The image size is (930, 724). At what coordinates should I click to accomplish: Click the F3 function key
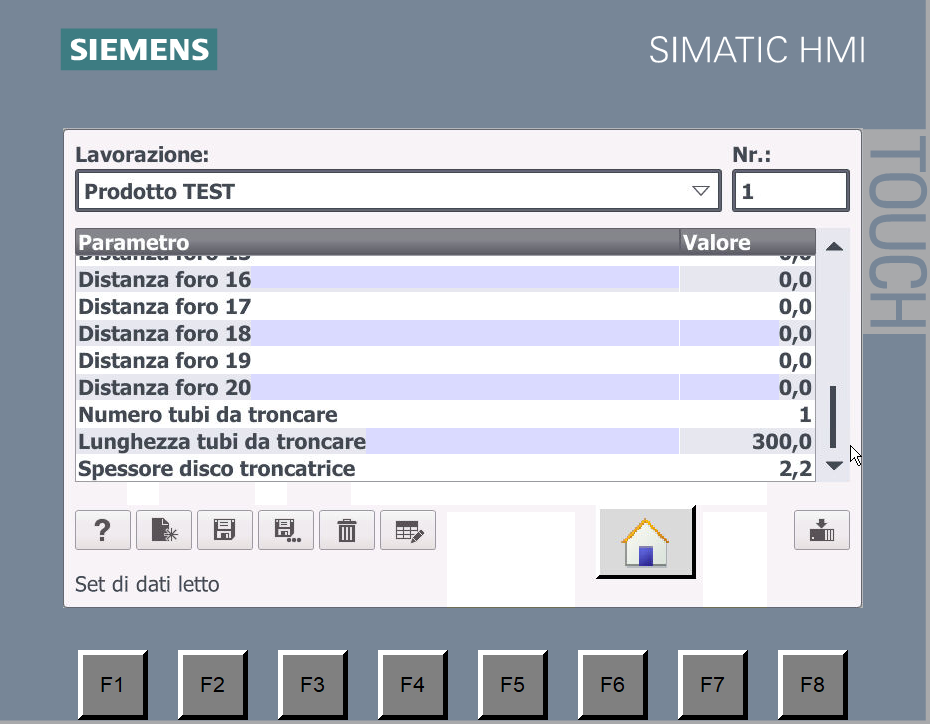(x=313, y=684)
